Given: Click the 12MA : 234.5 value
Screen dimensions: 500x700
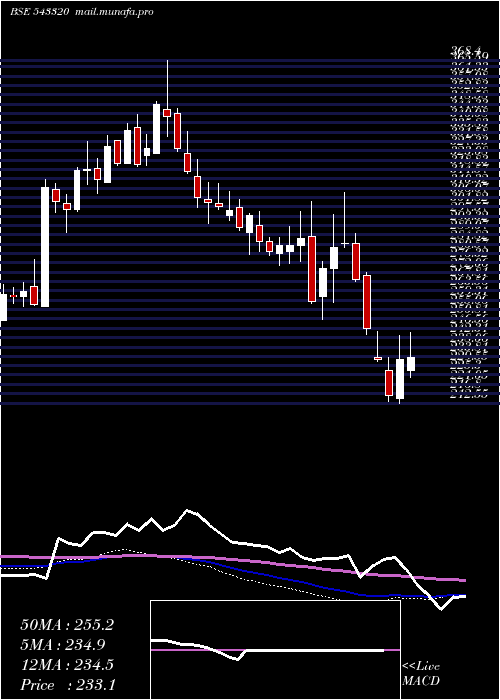Looking at the screenshot, I should click(x=67, y=665).
